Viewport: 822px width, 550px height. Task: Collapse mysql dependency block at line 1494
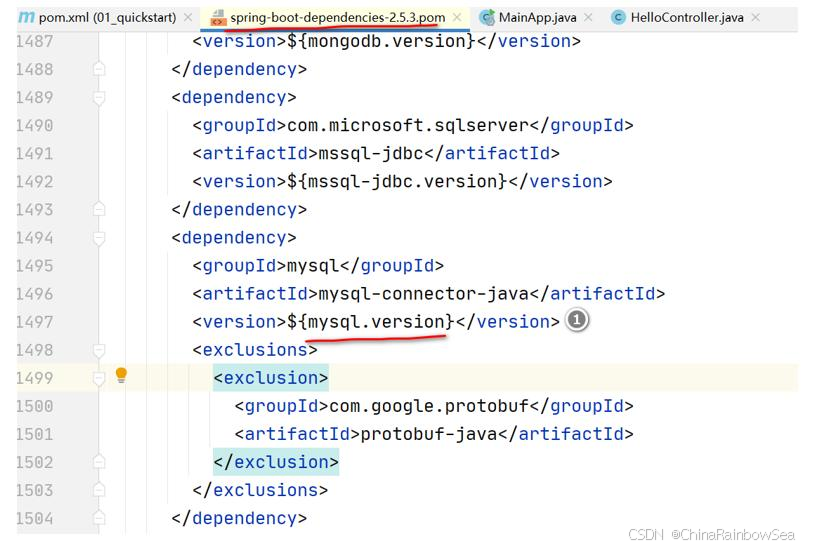[99, 238]
